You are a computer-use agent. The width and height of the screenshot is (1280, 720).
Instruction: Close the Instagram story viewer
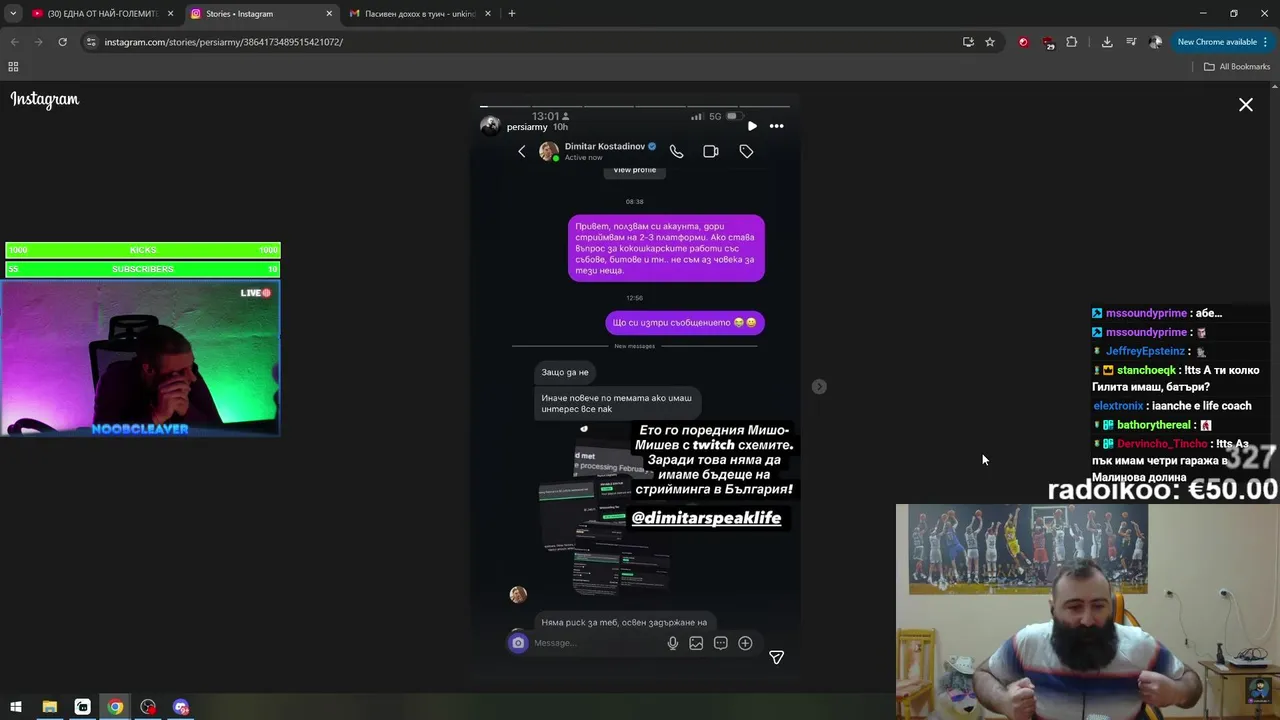[1246, 105]
